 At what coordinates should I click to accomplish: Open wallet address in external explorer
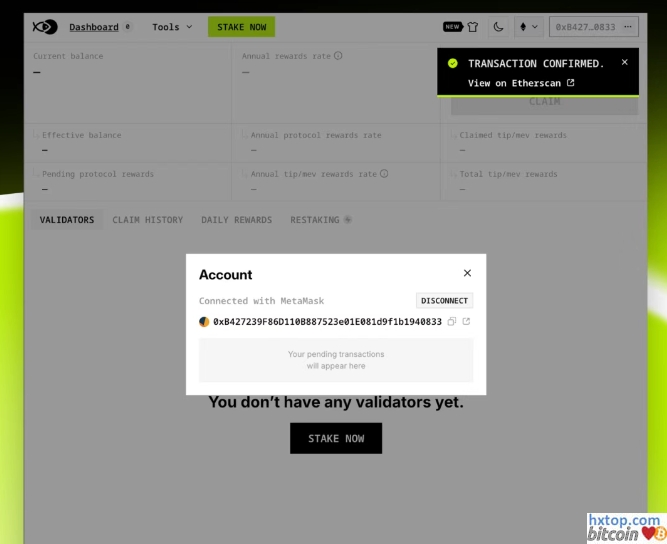tap(466, 322)
